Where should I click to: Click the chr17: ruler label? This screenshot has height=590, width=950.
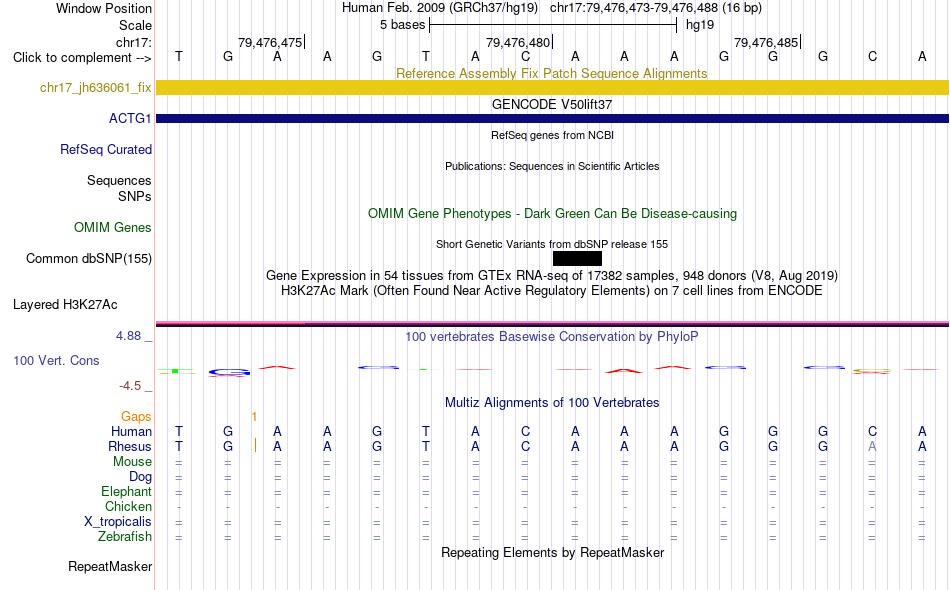click(133, 42)
